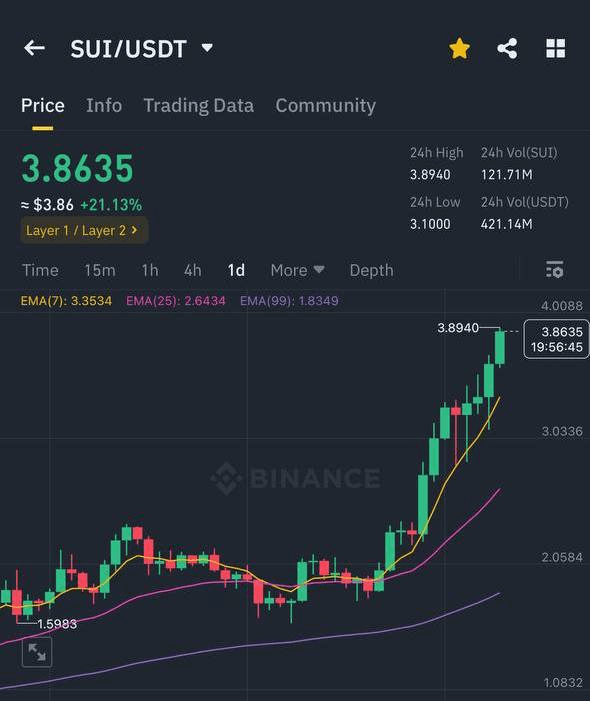Open Layer 1 / Layer 2 category tag

(x=84, y=231)
